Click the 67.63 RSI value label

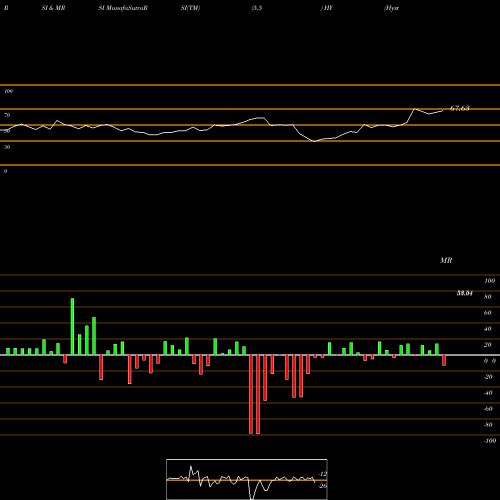[x=460, y=108]
